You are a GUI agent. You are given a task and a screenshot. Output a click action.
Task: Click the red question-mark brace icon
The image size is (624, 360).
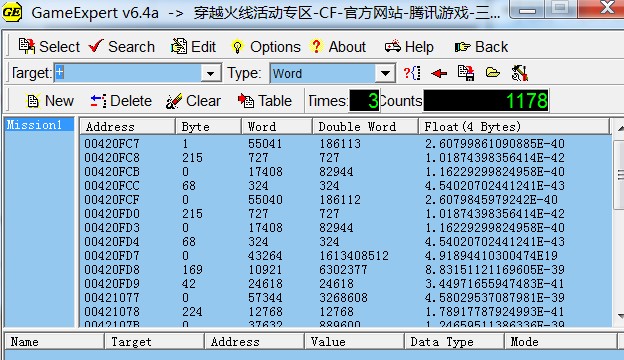pyautogui.click(x=411, y=73)
